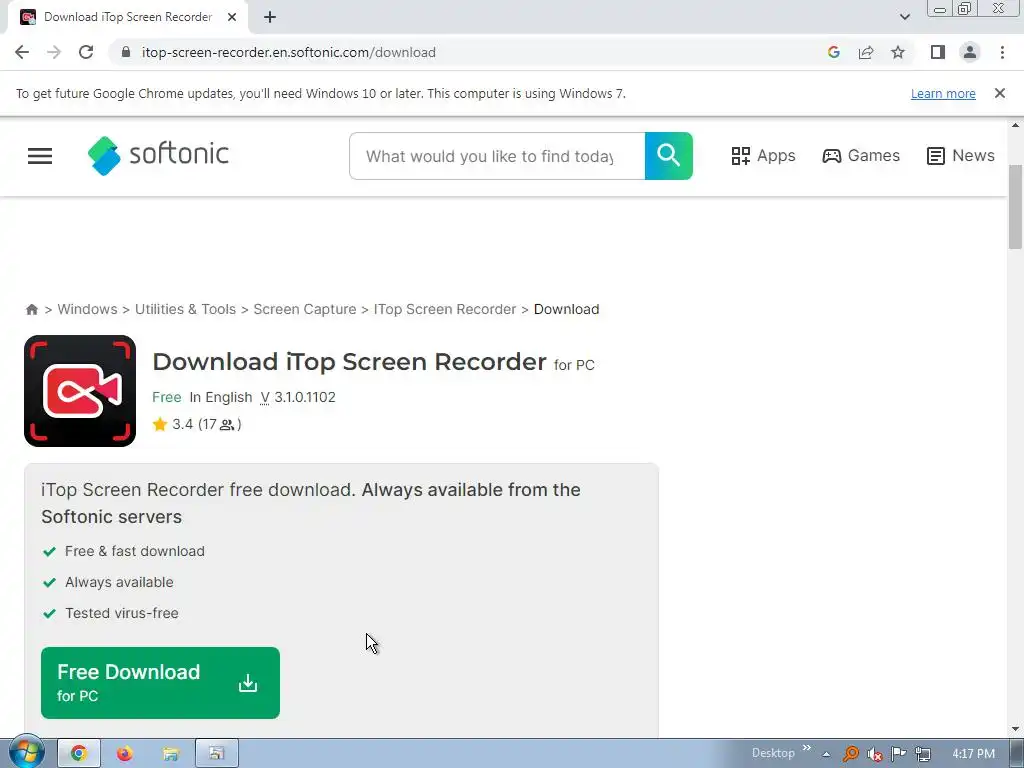Select the Download iTop Screen Recorder tab

coord(128,17)
